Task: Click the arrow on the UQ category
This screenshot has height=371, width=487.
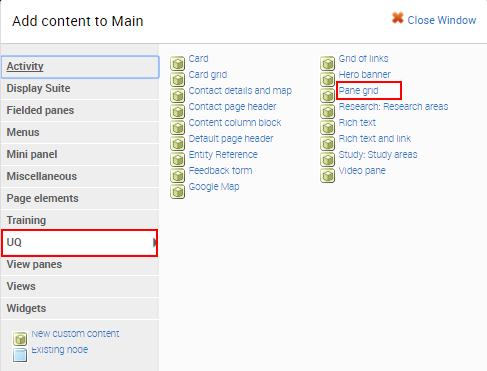Action: 155,242
